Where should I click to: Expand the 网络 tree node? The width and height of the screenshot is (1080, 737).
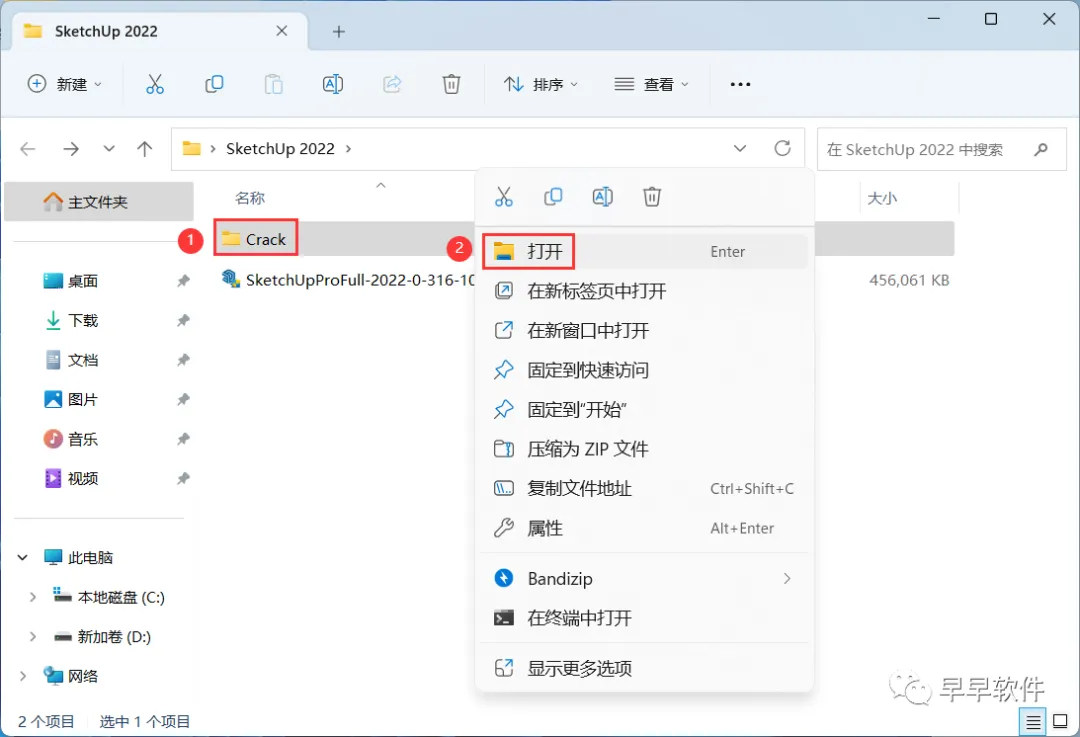[23, 676]
